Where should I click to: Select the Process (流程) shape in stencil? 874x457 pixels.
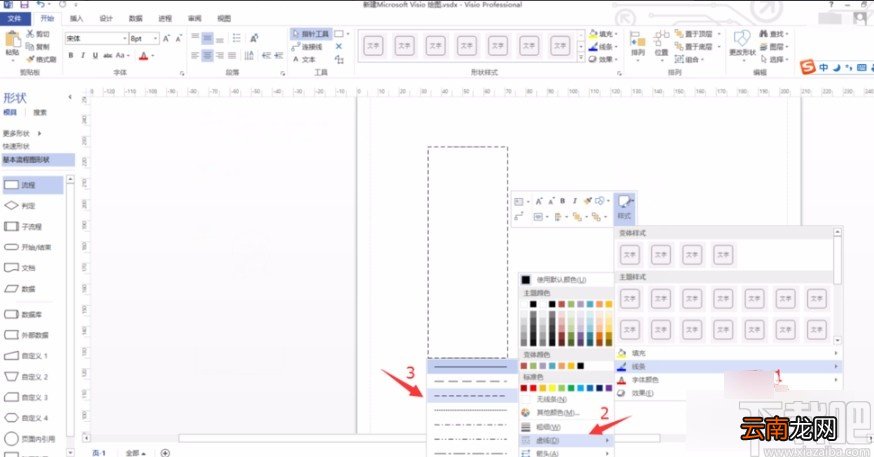tap(33, 184)
